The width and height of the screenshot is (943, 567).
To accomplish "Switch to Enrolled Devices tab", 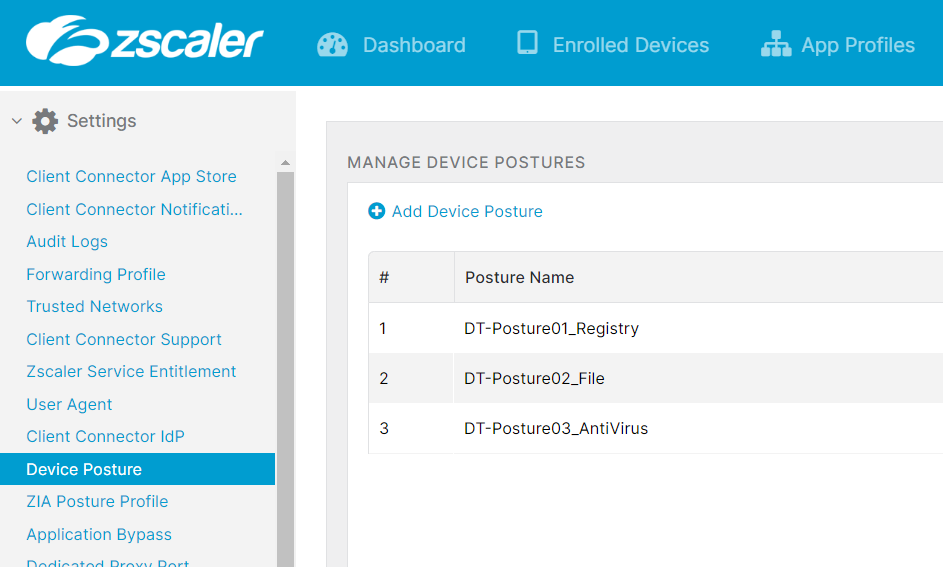I will coord(630,45).
